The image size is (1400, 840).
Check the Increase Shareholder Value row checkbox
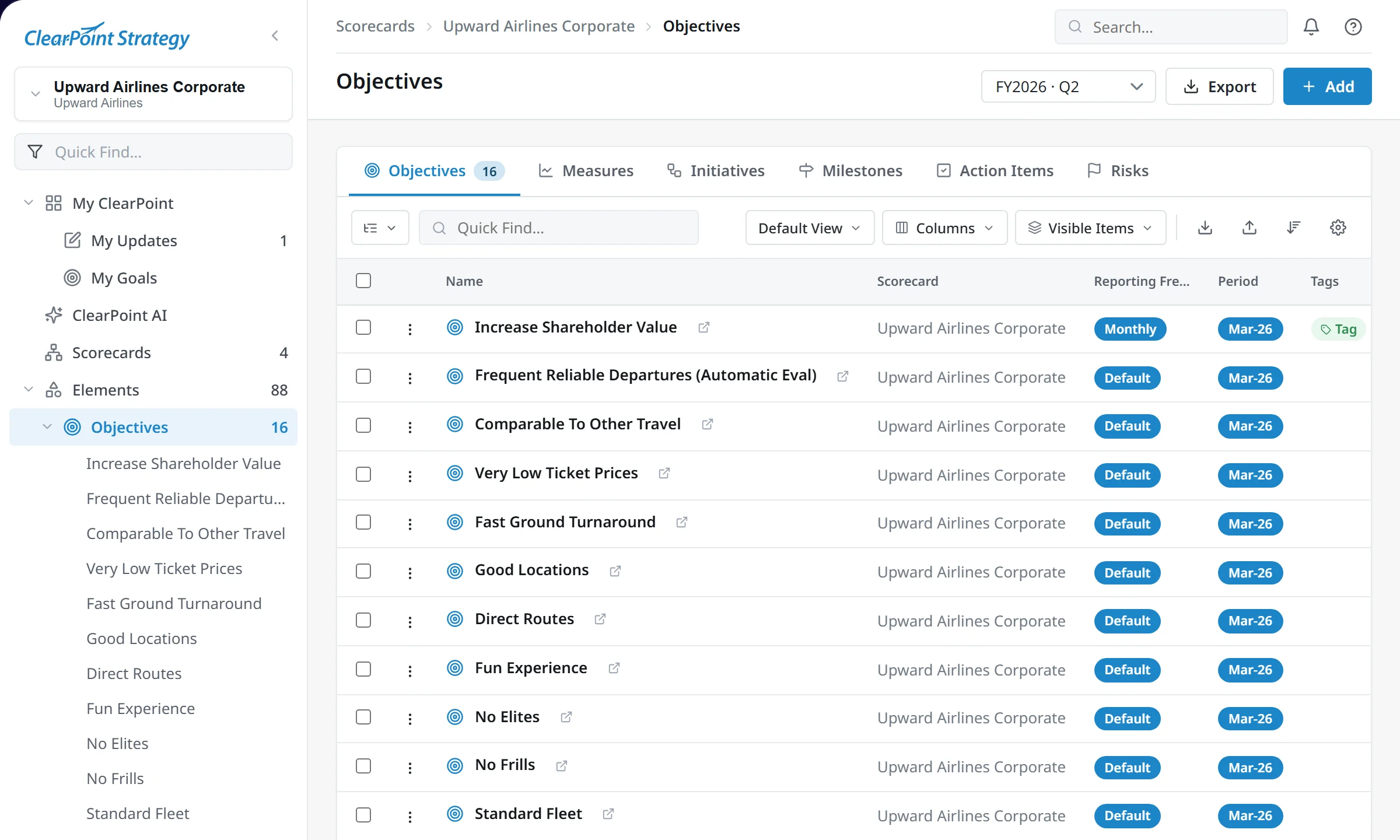click(363, 327)
